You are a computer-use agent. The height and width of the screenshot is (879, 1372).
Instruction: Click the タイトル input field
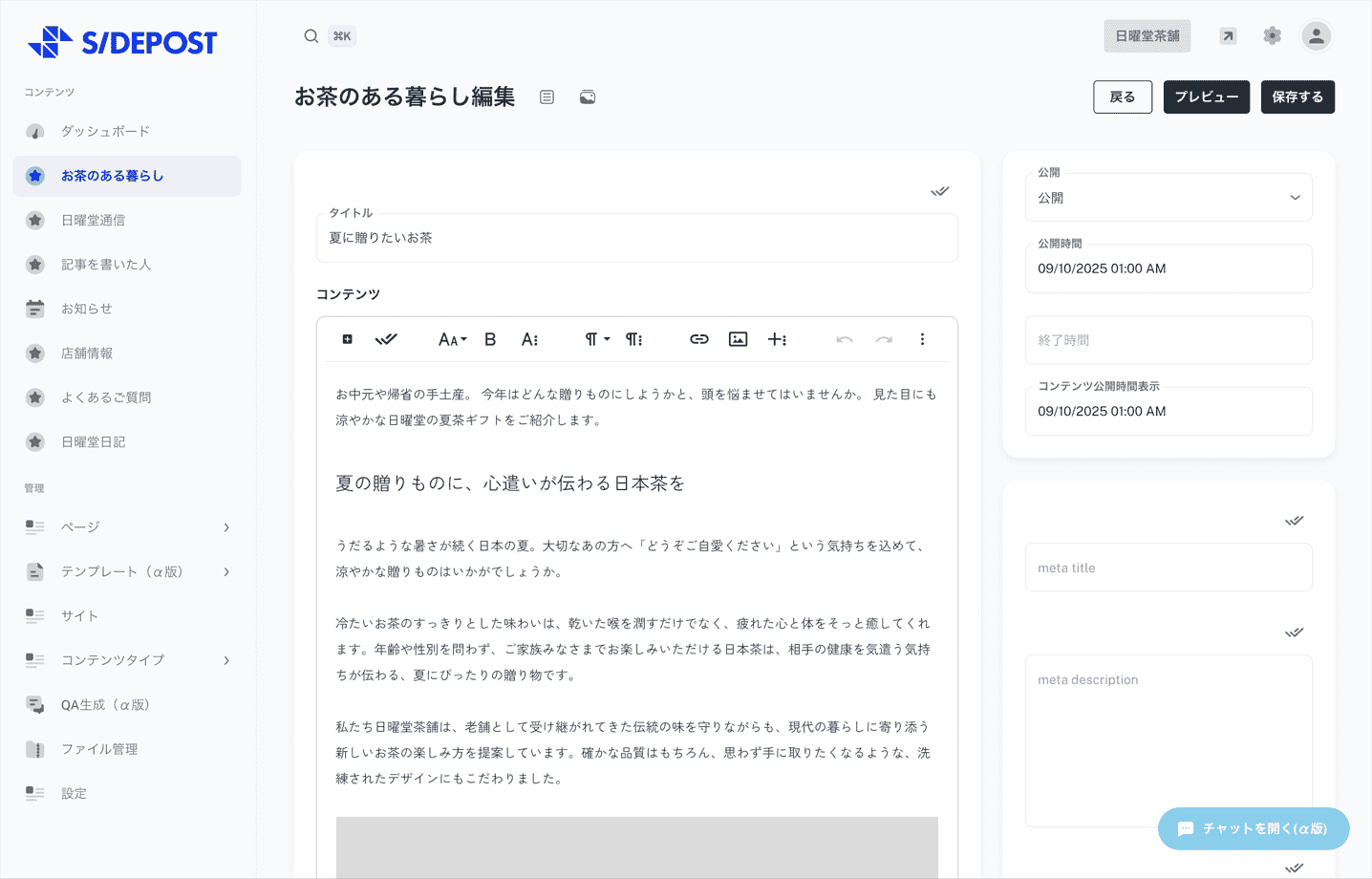click(637, 238)
